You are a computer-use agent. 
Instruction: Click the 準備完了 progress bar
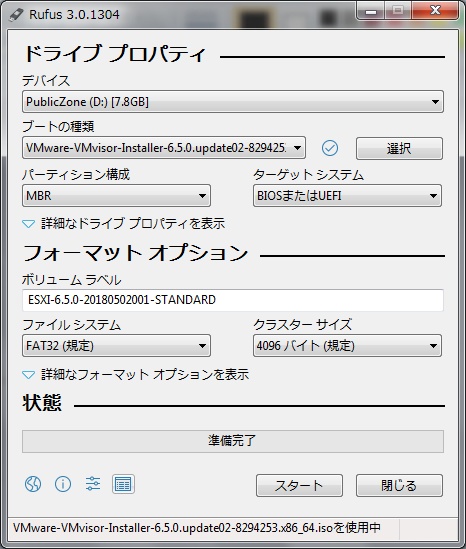tap(233, 441)
